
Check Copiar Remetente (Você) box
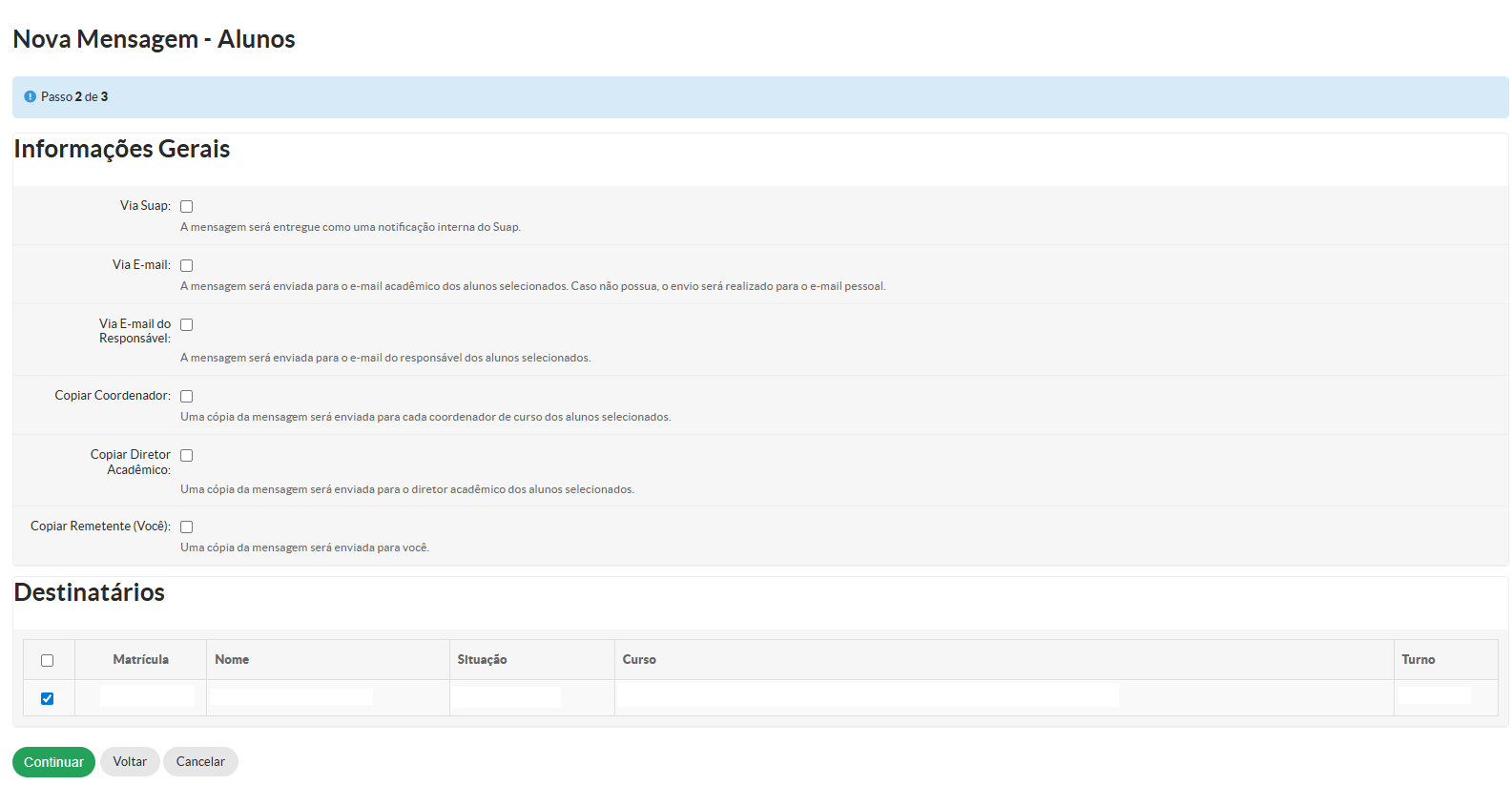pos(187,527)
